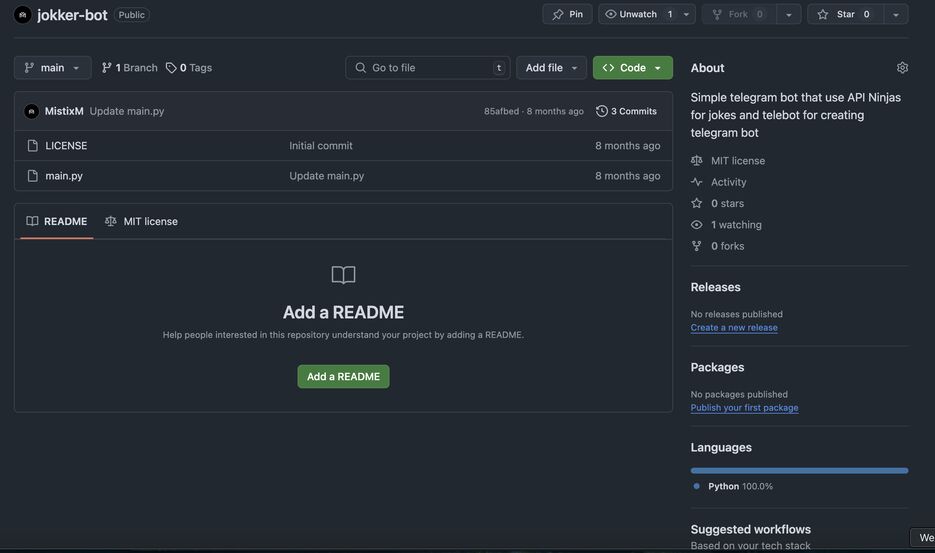935x553 pixels.
Task: Select the README tab
Action: coord(57,221)
